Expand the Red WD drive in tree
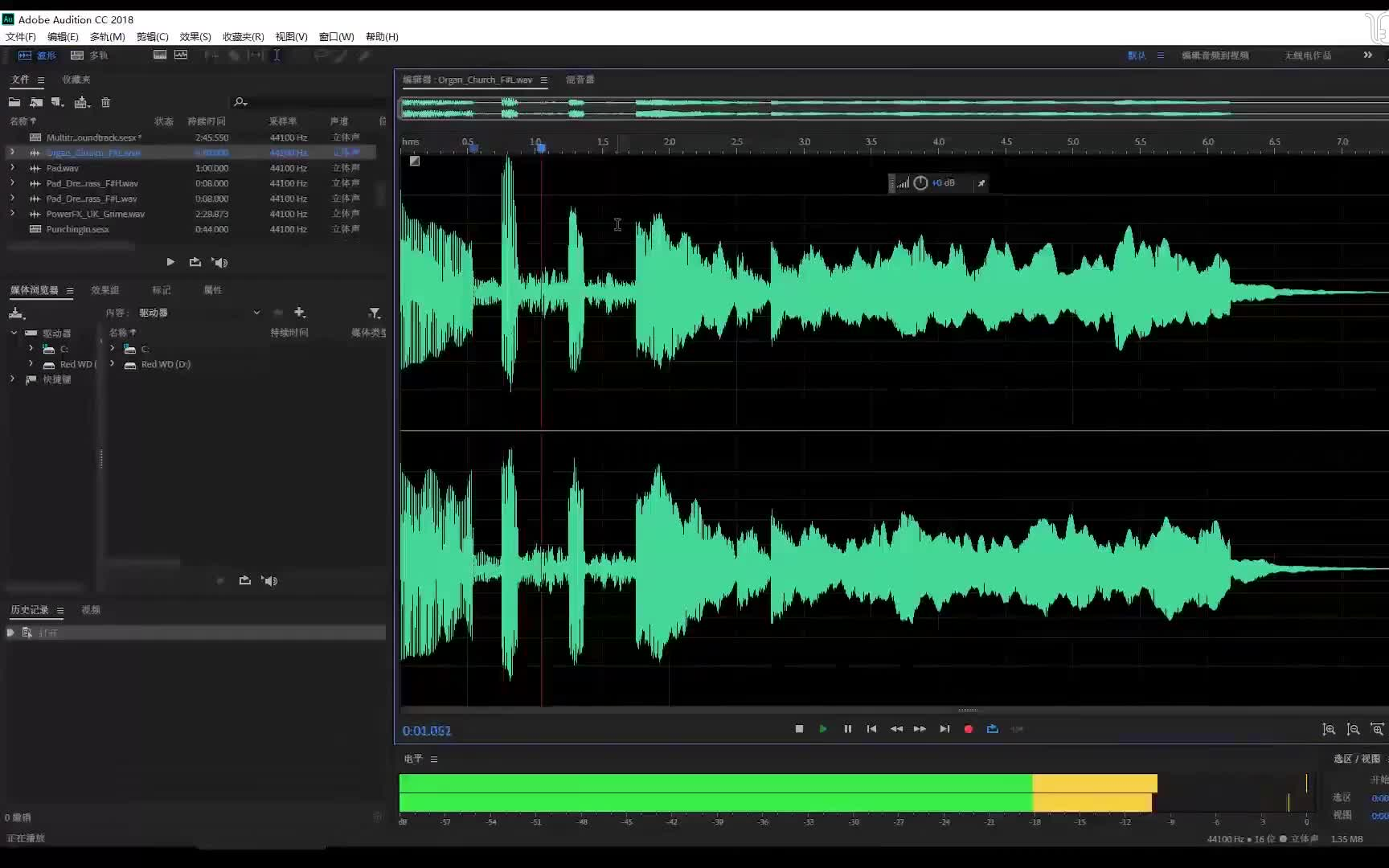This screenshot has height=868, width=1389. pos(31,364)
